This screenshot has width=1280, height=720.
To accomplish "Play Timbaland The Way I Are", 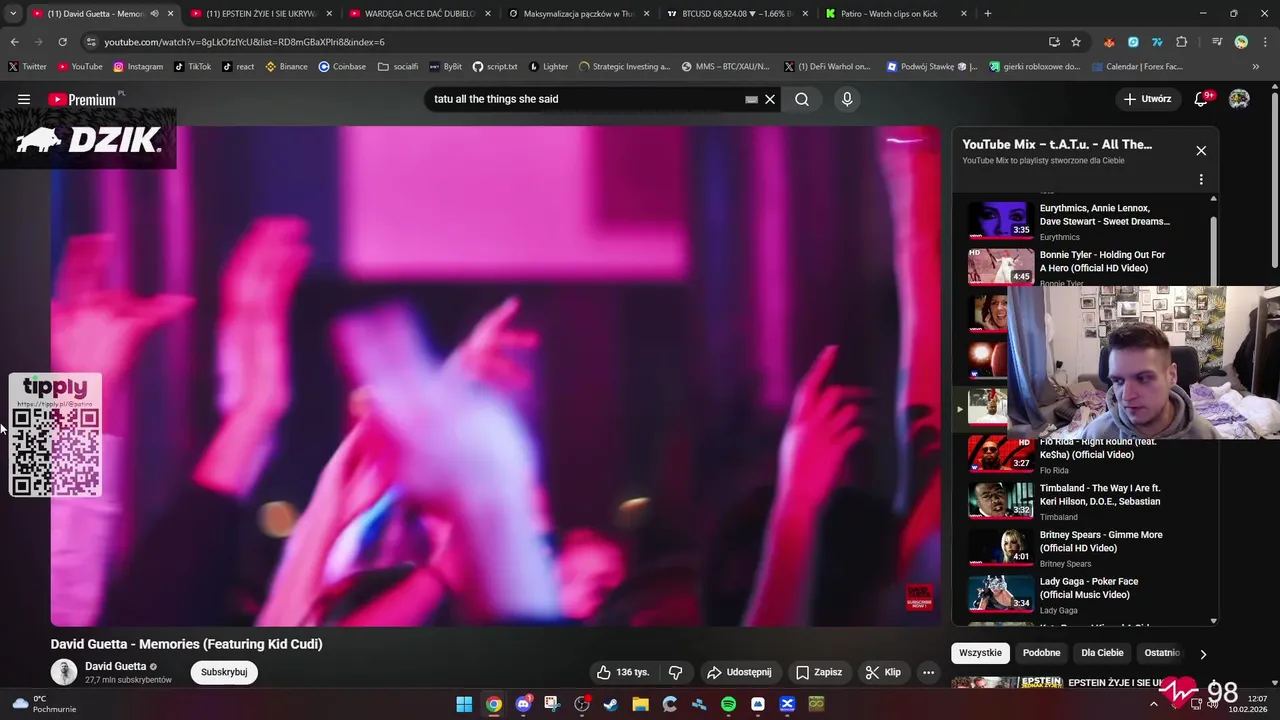I will tap(1080, 500).
